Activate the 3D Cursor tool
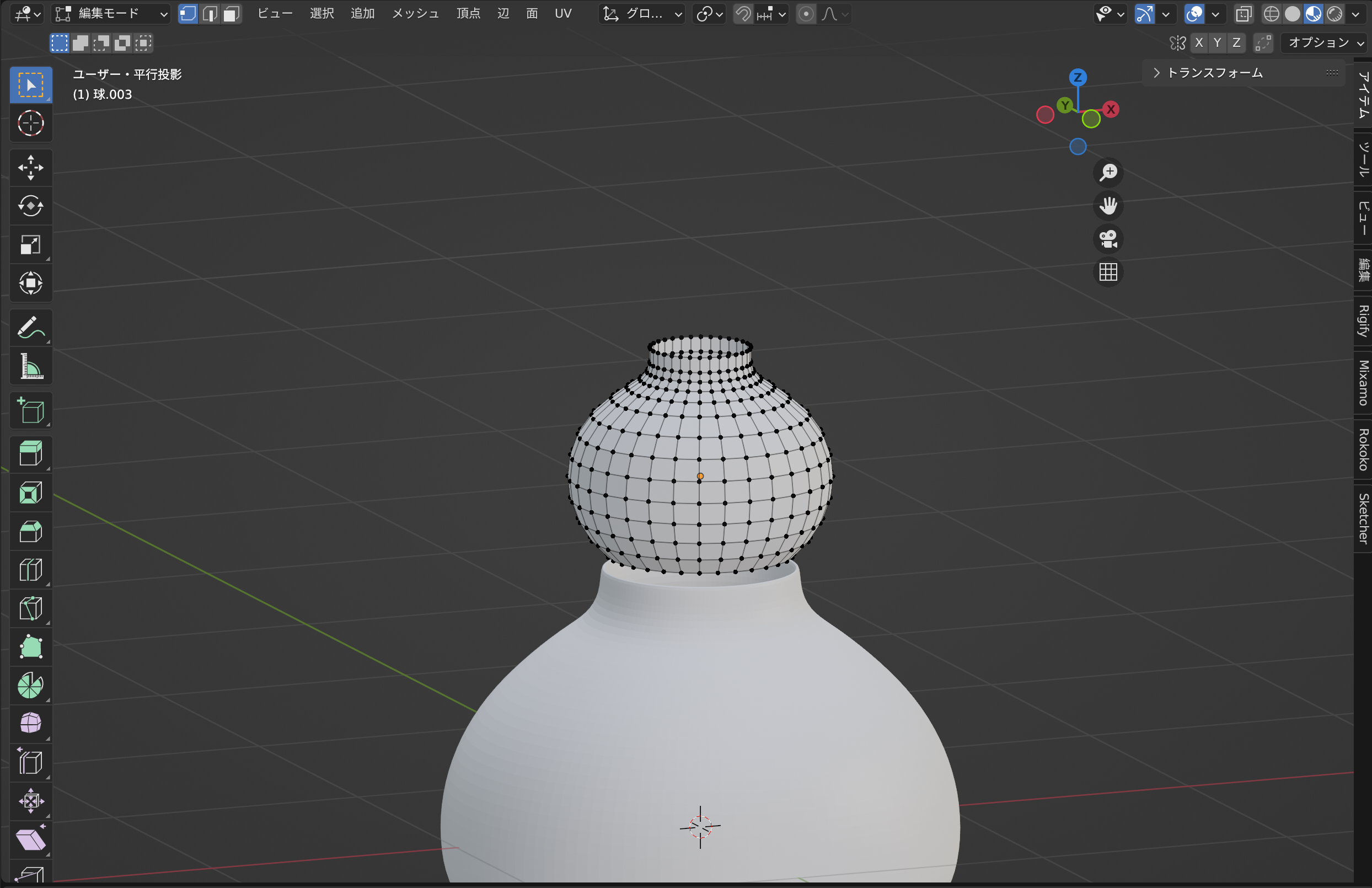The image size is (1372, 888). (30, 123)
